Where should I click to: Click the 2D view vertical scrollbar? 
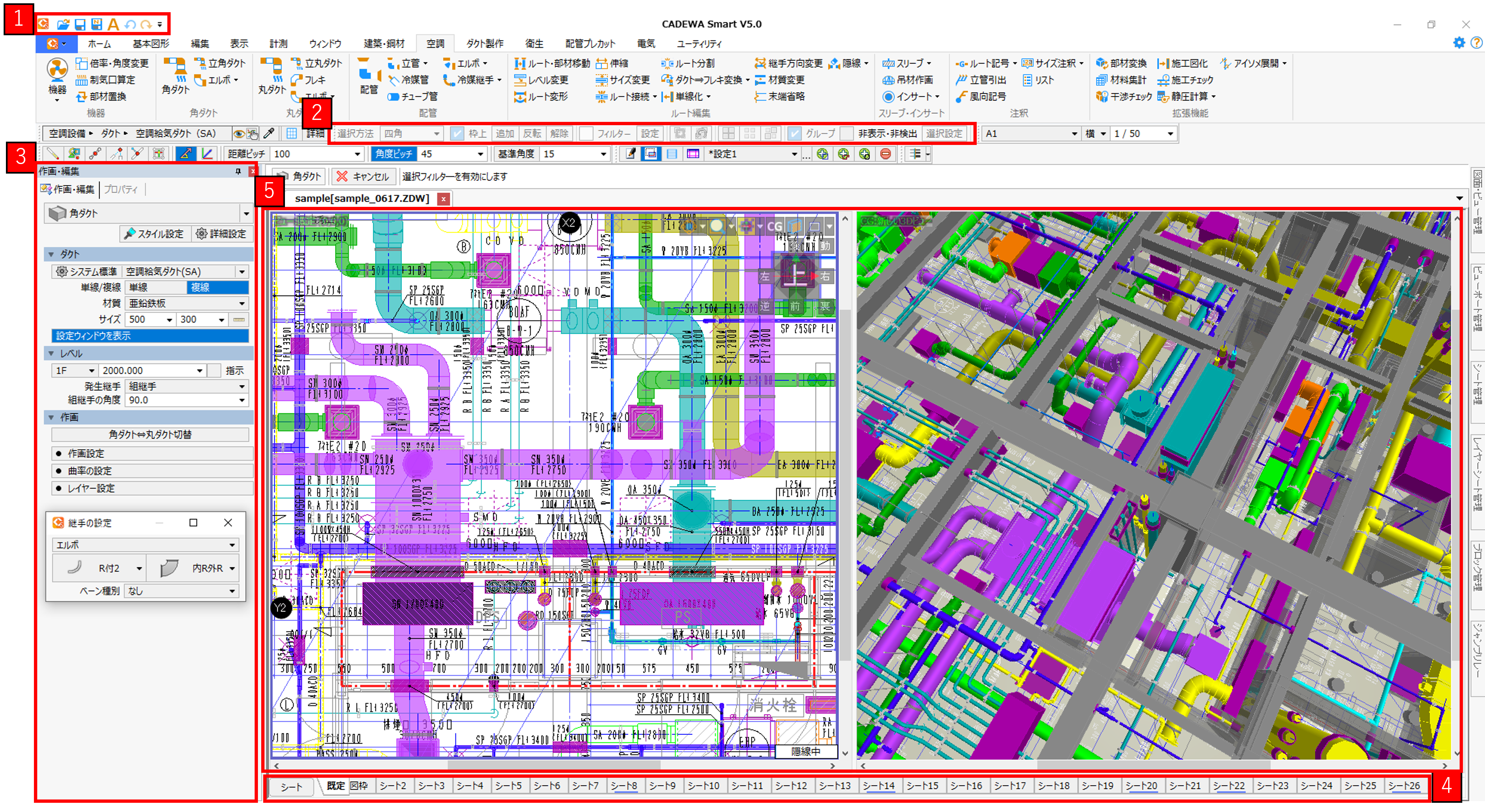pyautogui.click(x=845, y=485)
